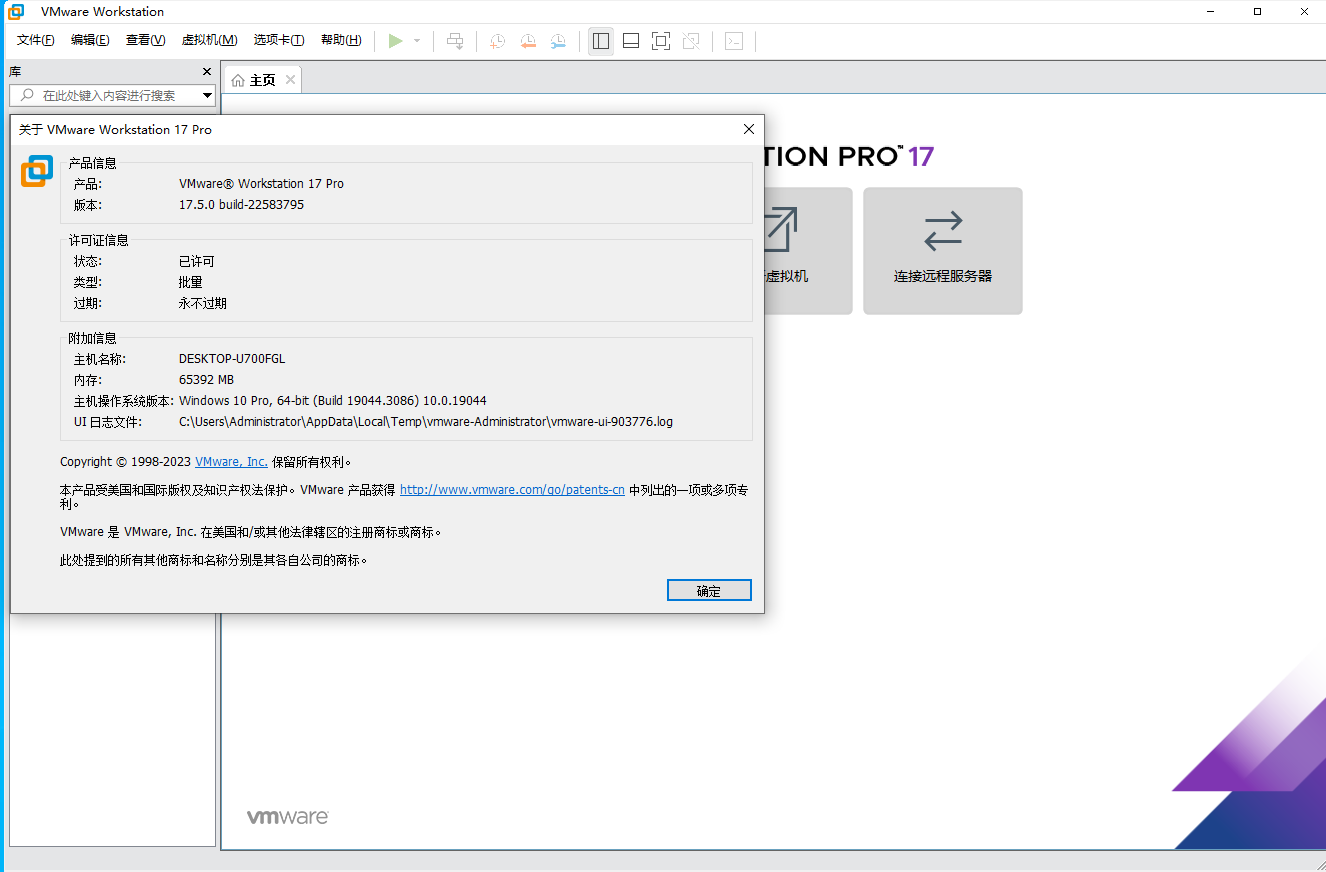Close the About VMware Workstation dialog

point(748,129)
